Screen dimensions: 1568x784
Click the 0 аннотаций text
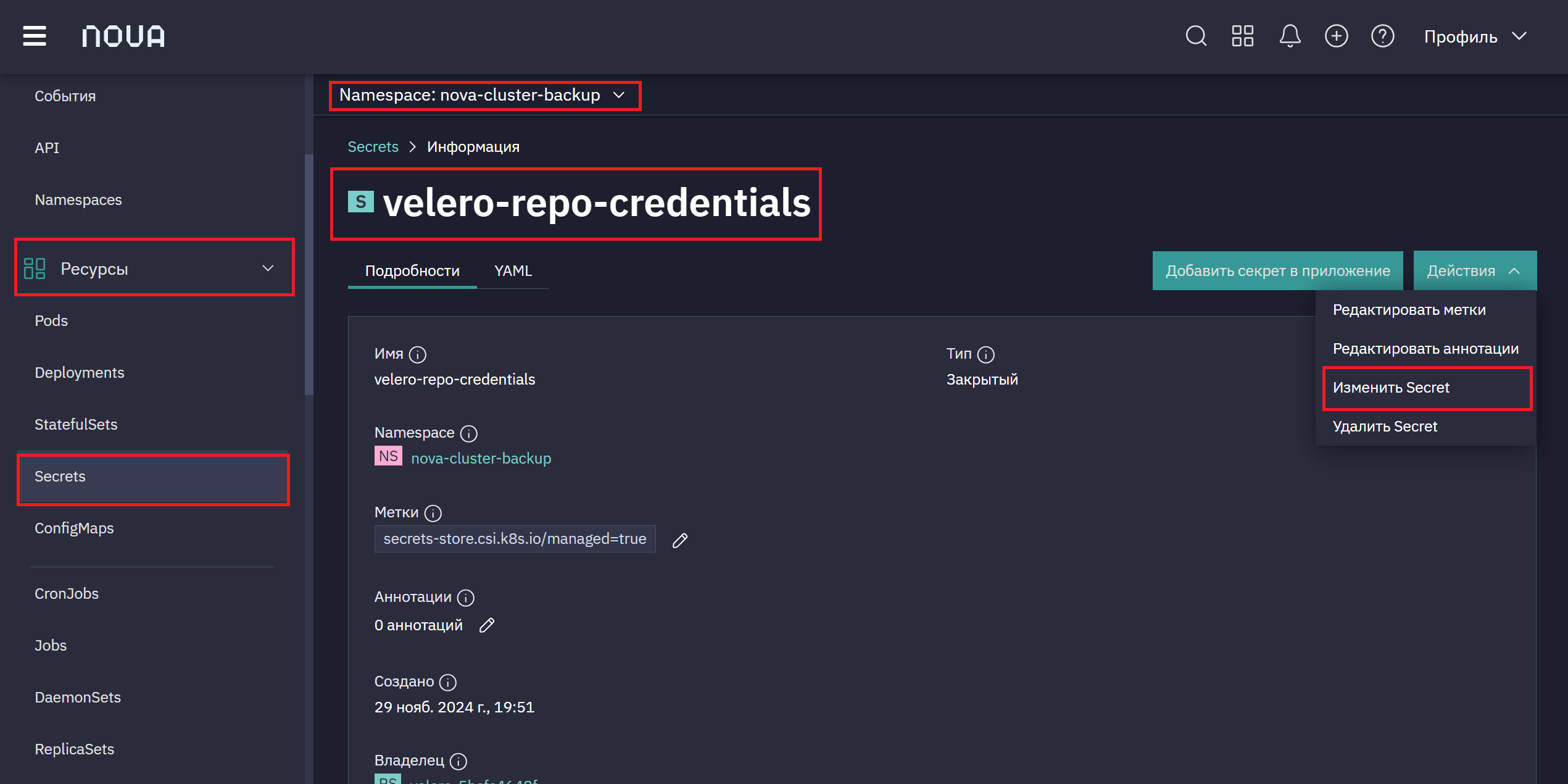(418, 625)
